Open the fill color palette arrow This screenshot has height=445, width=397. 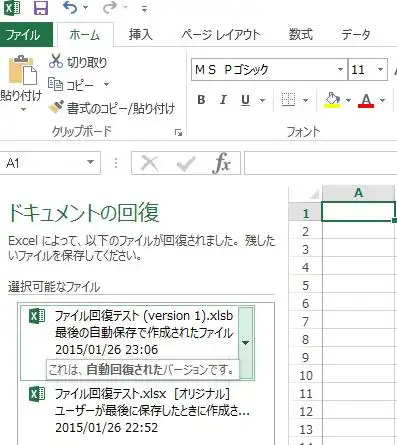(348, 100)
